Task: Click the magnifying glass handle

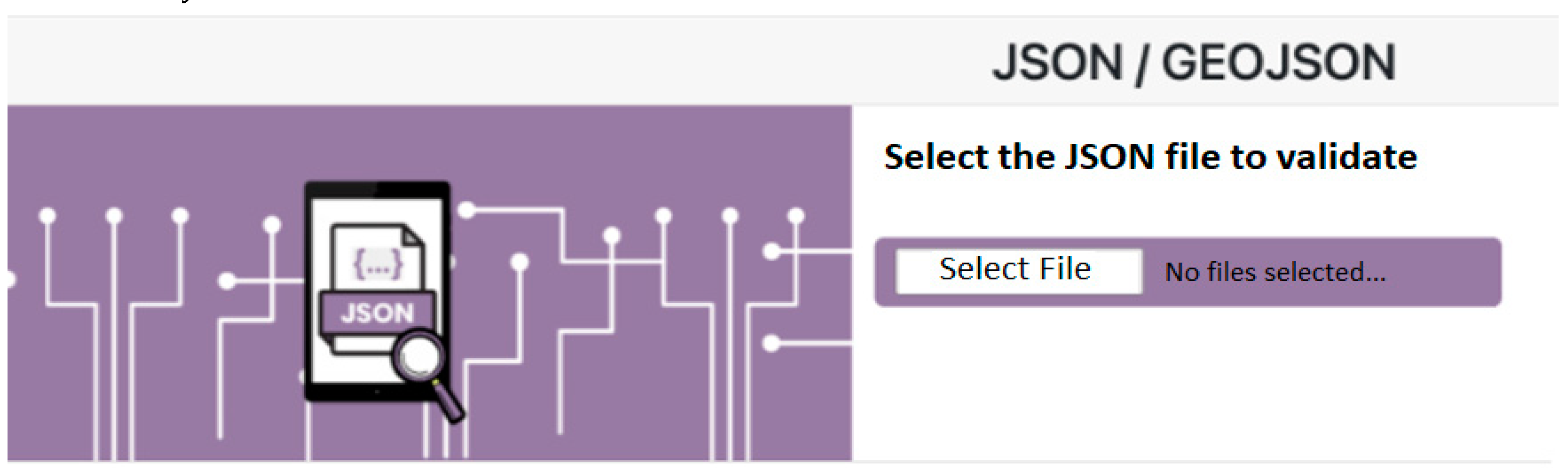Action: point(451,403)
